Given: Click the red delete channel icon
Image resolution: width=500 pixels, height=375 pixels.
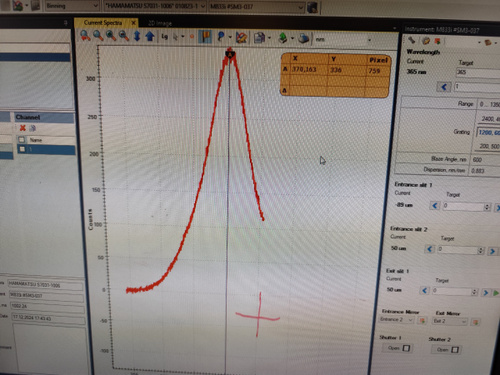Looking at the screenshot, I should 23,128.
